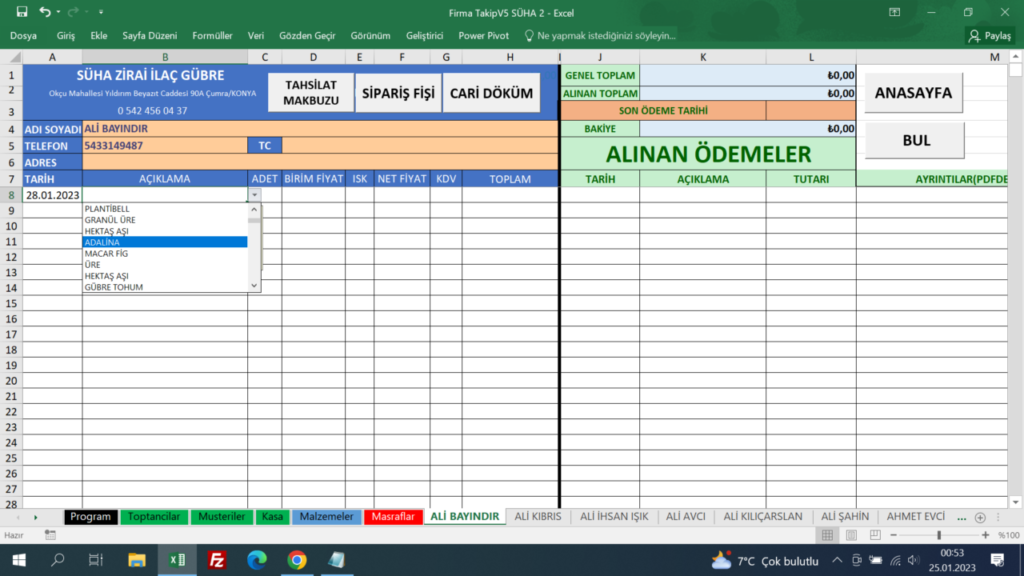Click the Save icon on quick access toolbar
The height and width of the screenshot is (576, 1024).
point(22,11)
